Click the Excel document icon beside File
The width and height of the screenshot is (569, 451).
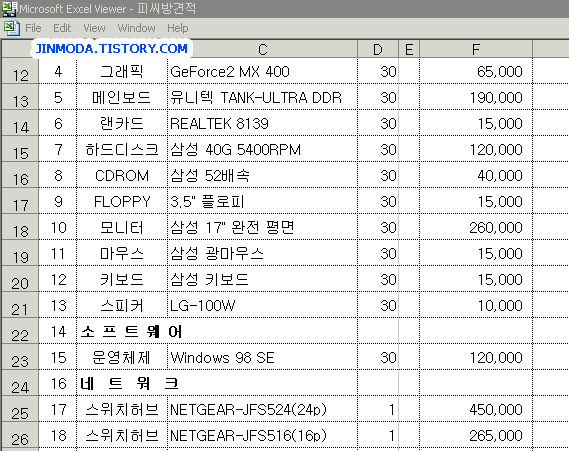click(x=11, y=28)
